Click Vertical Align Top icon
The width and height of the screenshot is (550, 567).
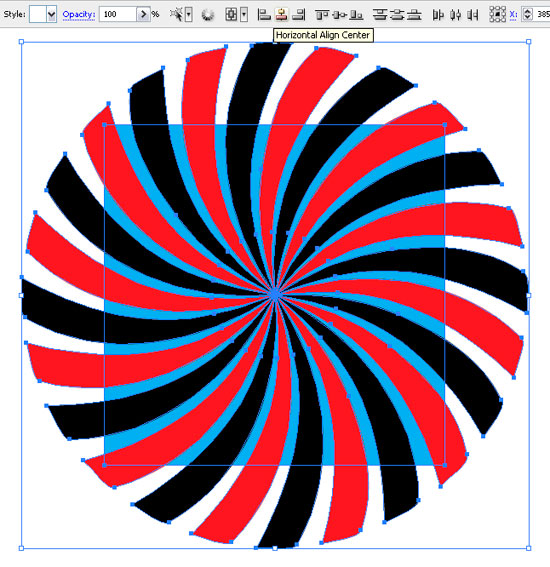coord(321,15)
